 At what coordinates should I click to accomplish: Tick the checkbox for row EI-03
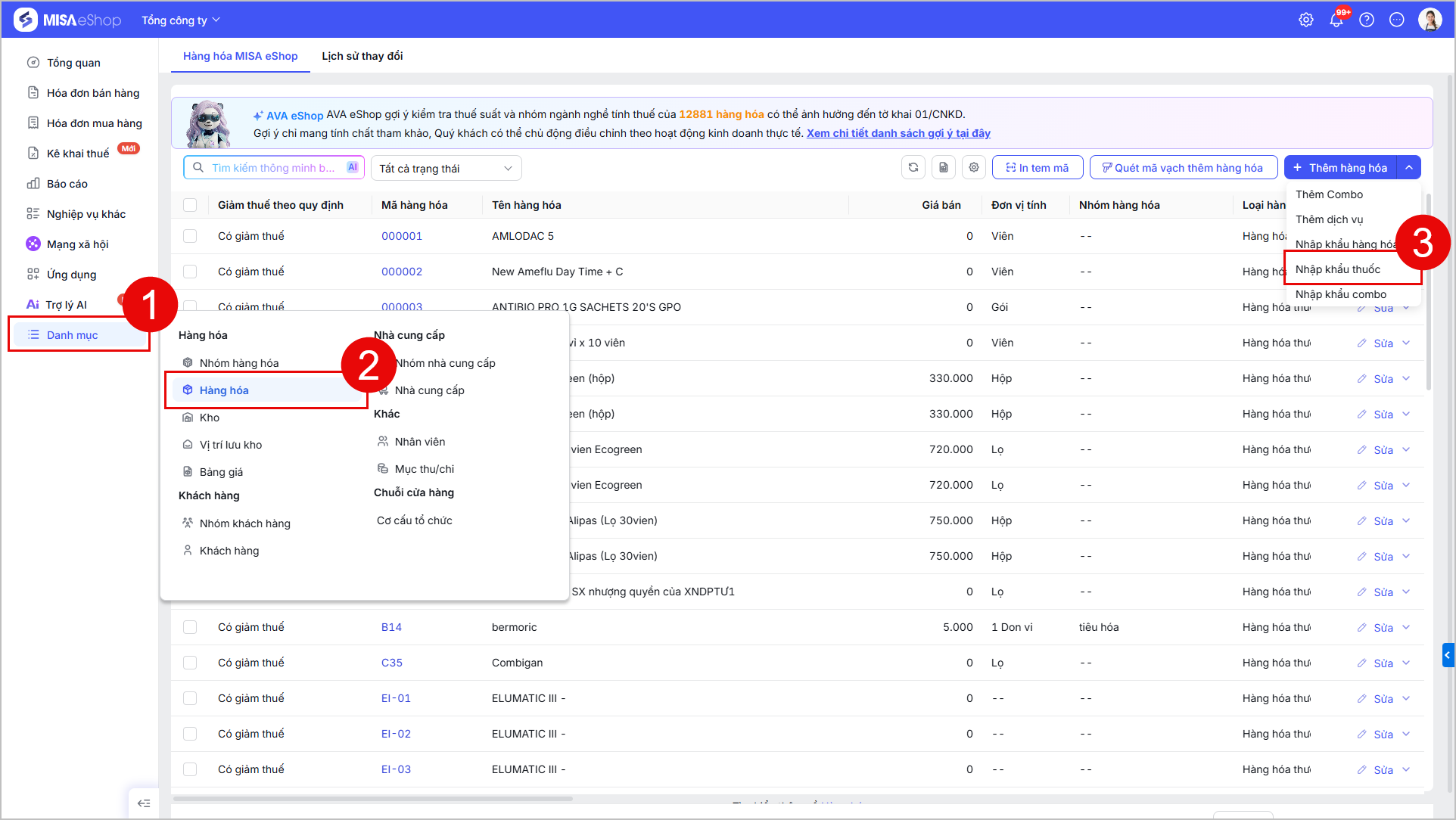click(x=190, y=769)
